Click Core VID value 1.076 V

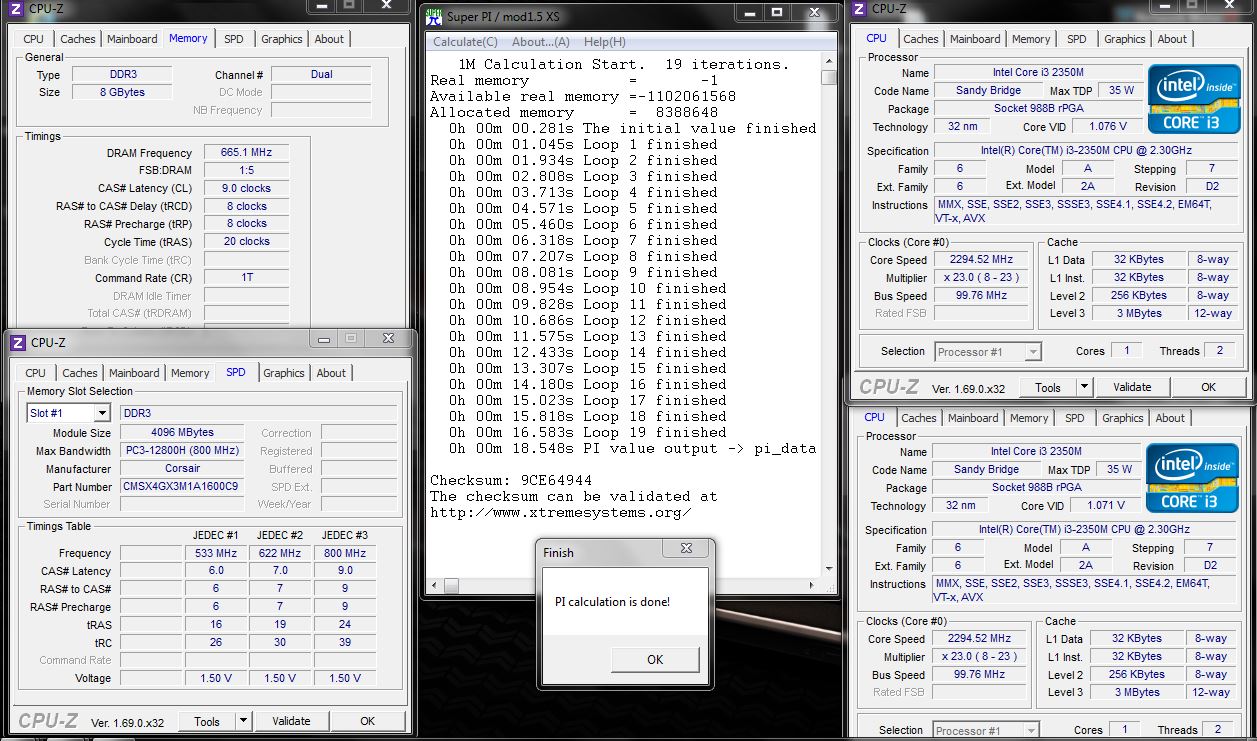(1107, 127)
